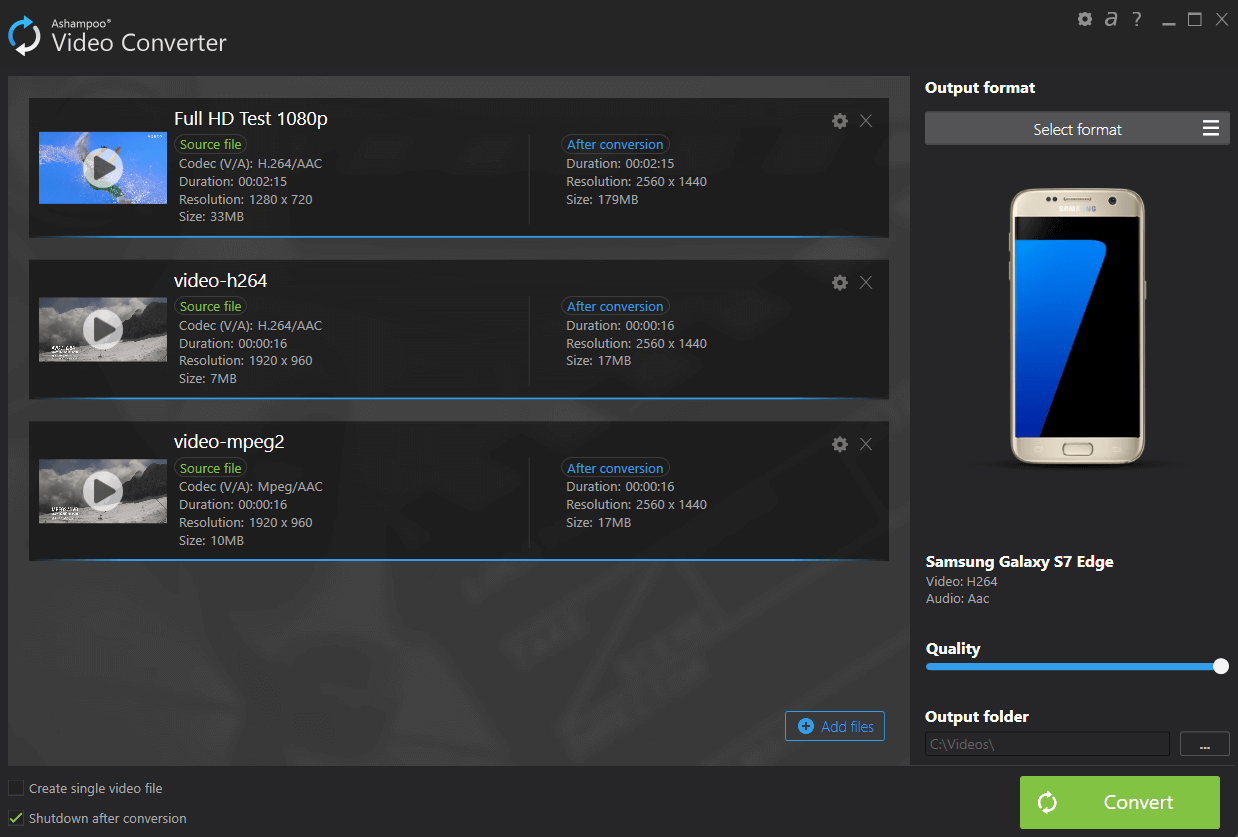
Task: Open conversion settings for Full HD Test 1080p
Action: [839, 120]
